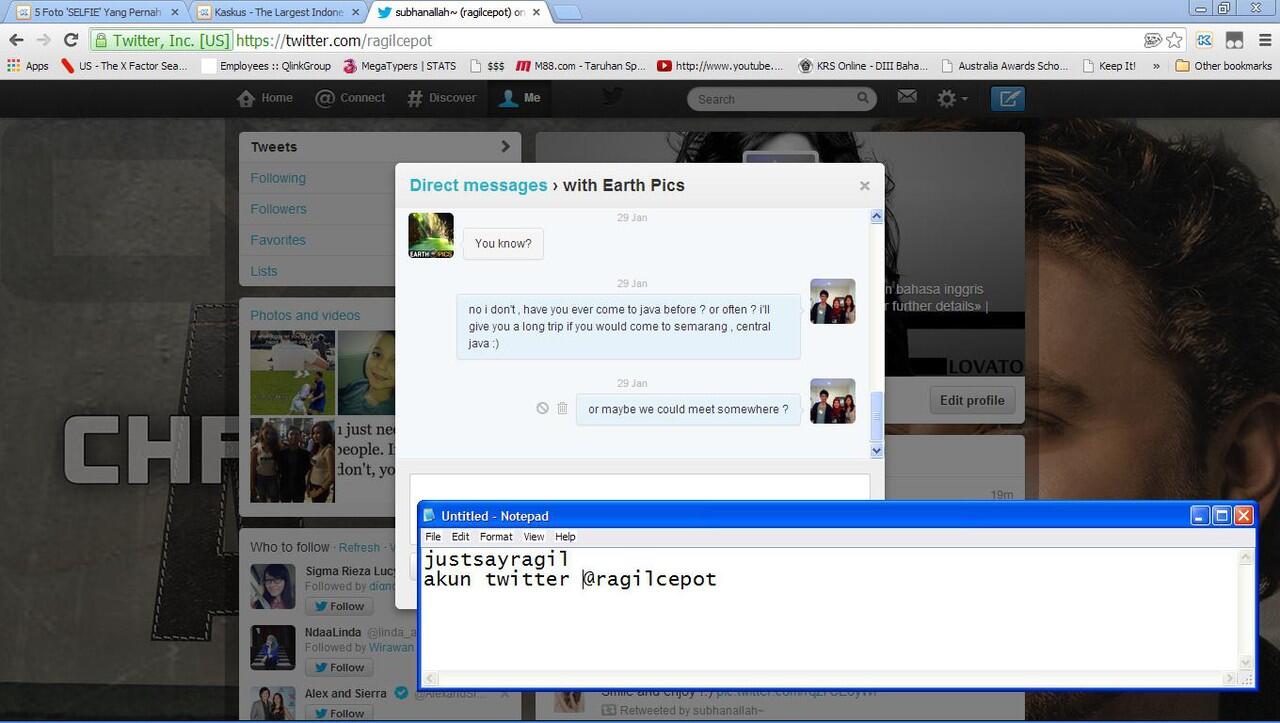The width and height of the screenshot is (1280, 723).
Task: Open the M88.com bookmark
Action: [581, 66]
